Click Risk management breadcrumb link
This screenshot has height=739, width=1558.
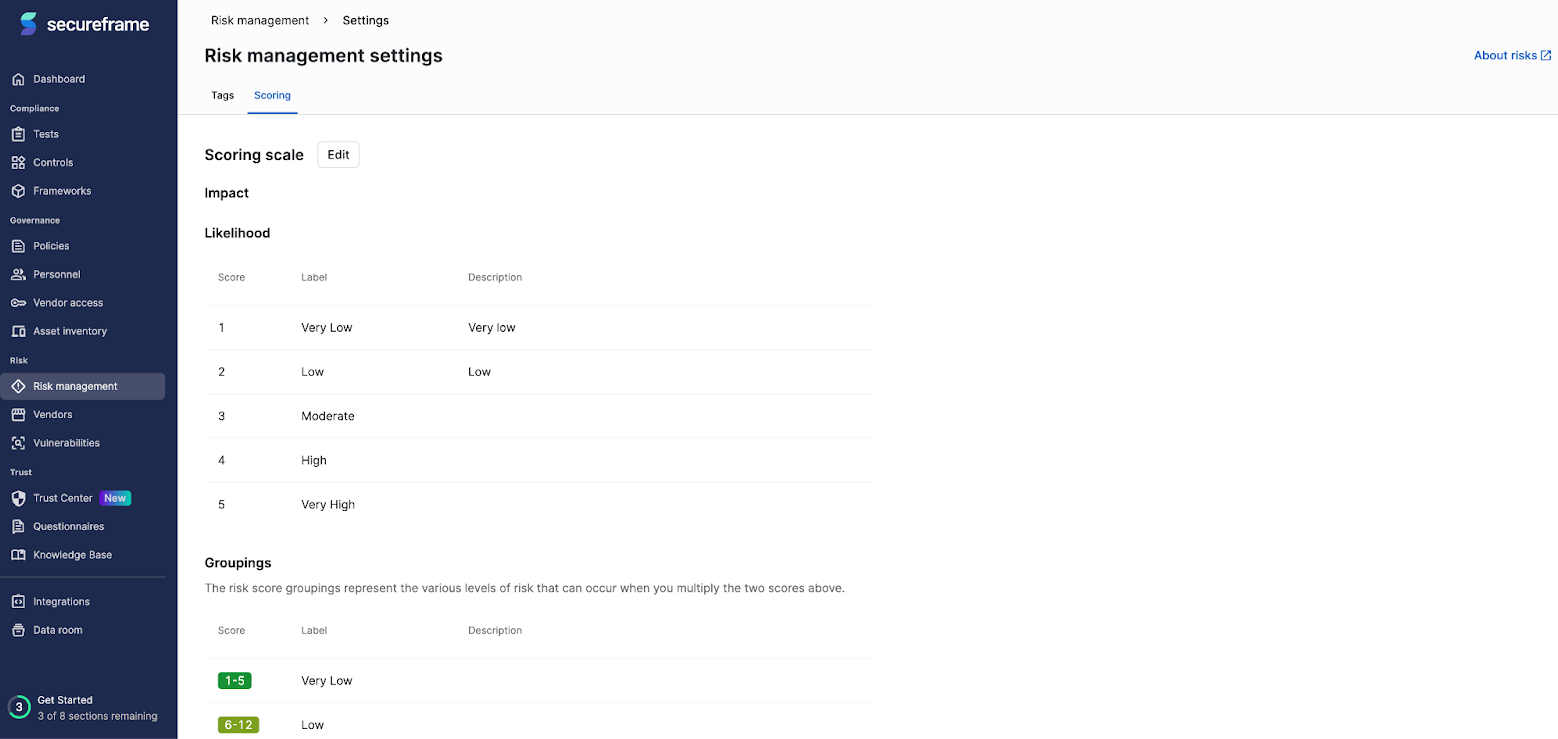click(260, 20)
